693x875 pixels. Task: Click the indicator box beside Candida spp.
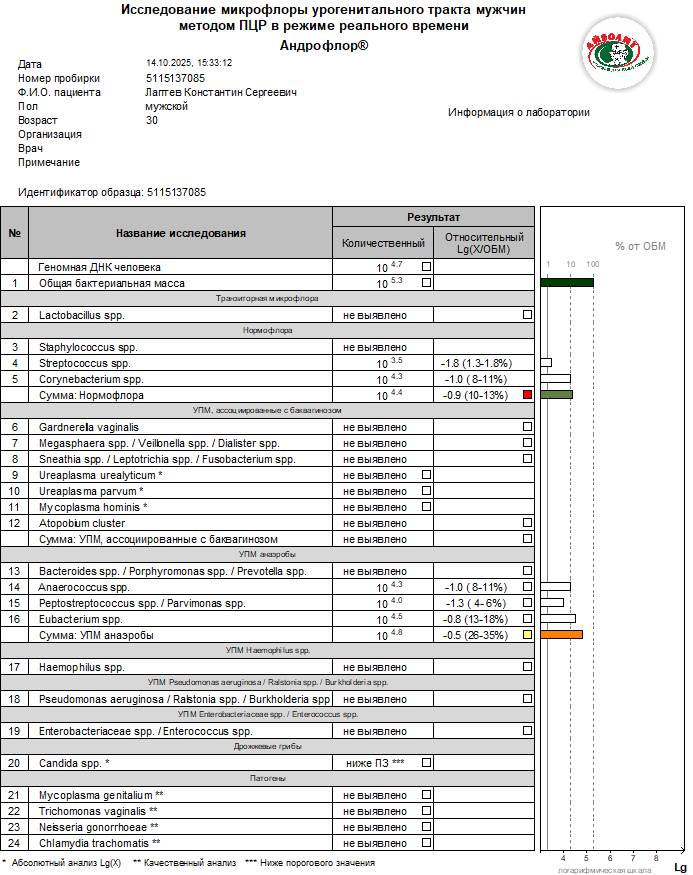[426, 763]
